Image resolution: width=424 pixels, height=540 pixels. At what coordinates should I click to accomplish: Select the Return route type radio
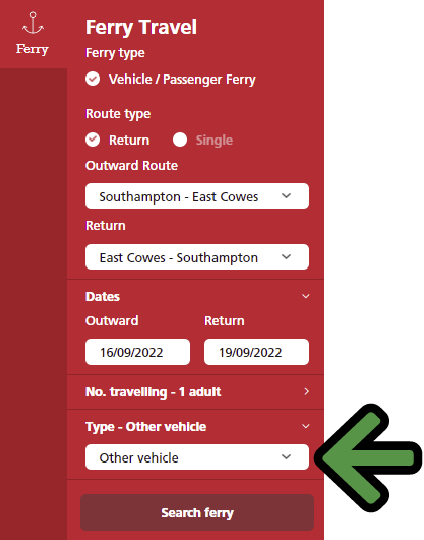[93, 140]
